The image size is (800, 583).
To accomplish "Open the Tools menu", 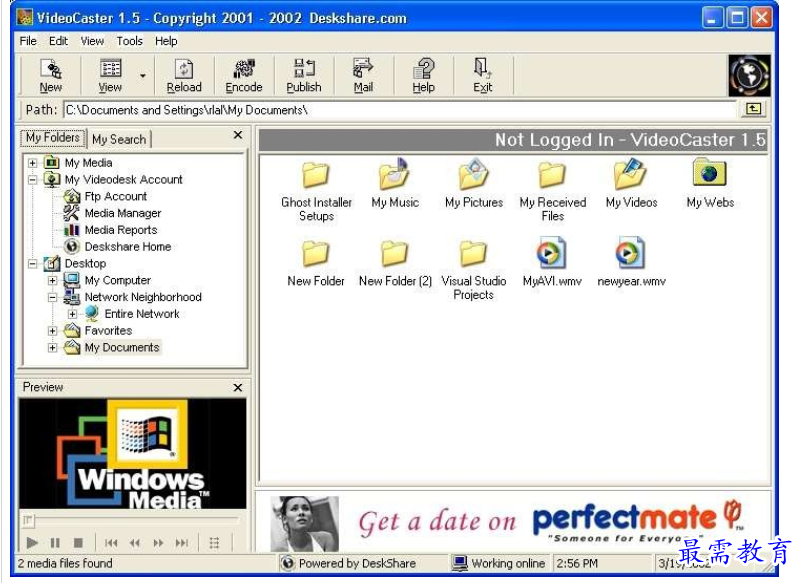I will [130, 41].
